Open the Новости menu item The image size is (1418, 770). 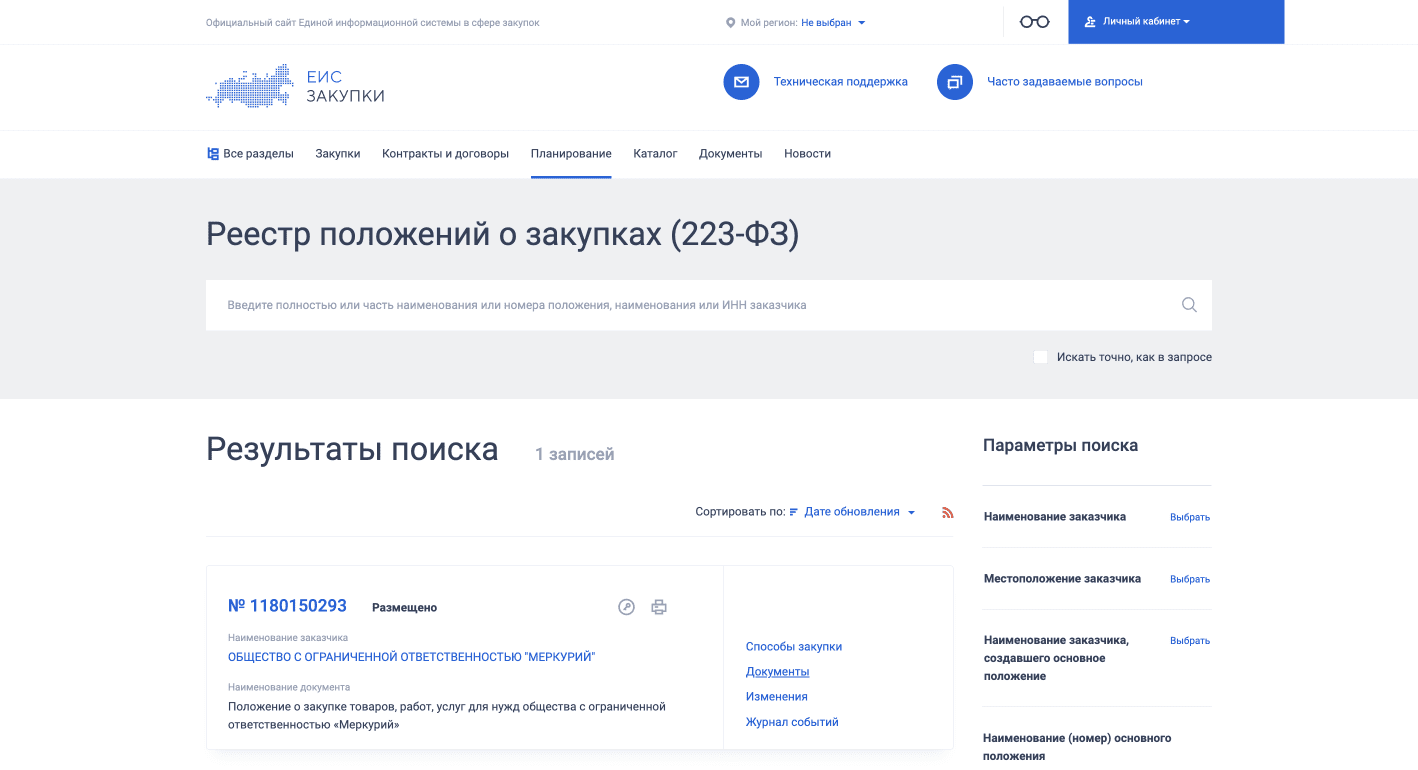(807, 154)
